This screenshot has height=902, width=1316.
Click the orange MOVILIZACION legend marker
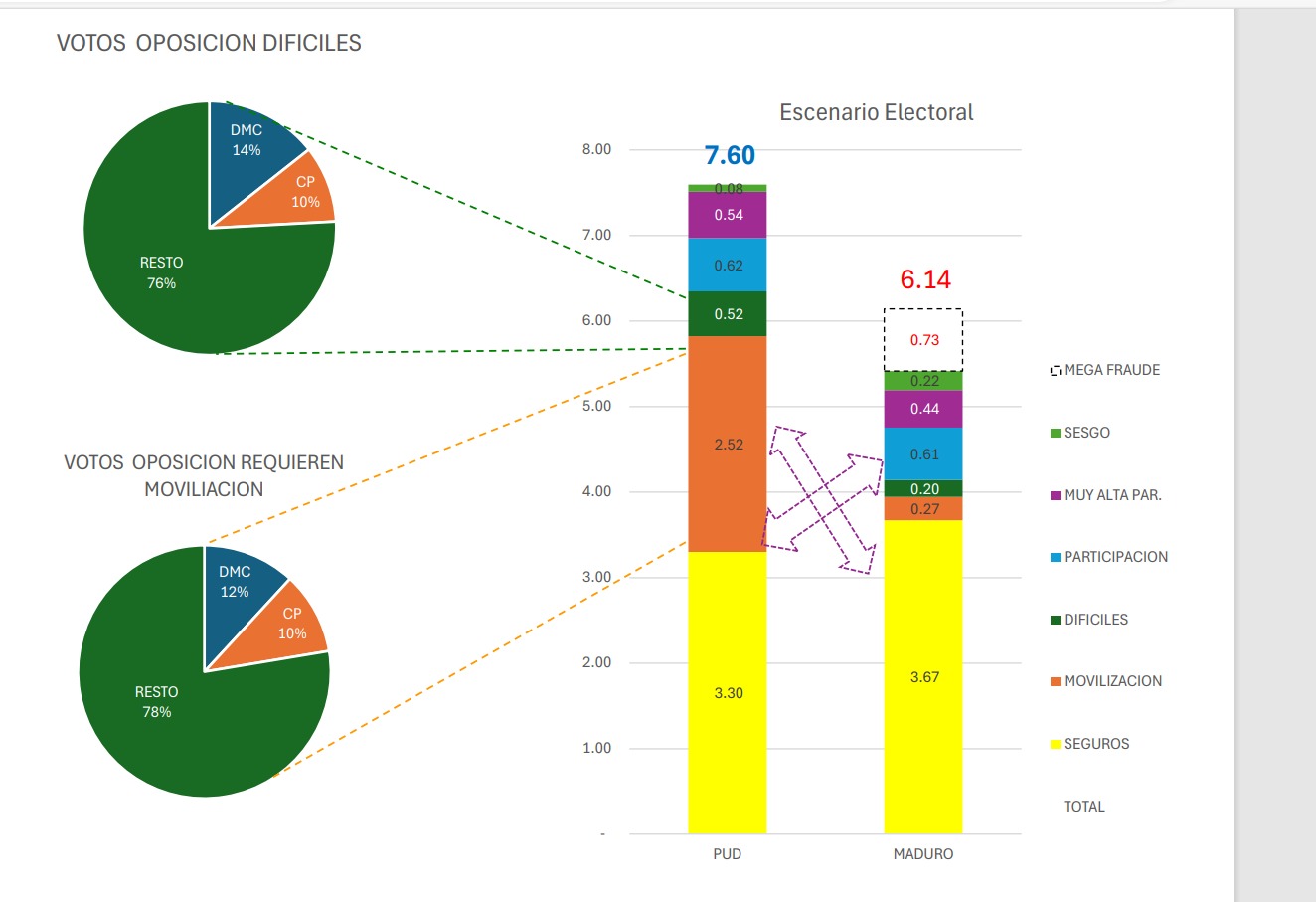[1056, 682]
